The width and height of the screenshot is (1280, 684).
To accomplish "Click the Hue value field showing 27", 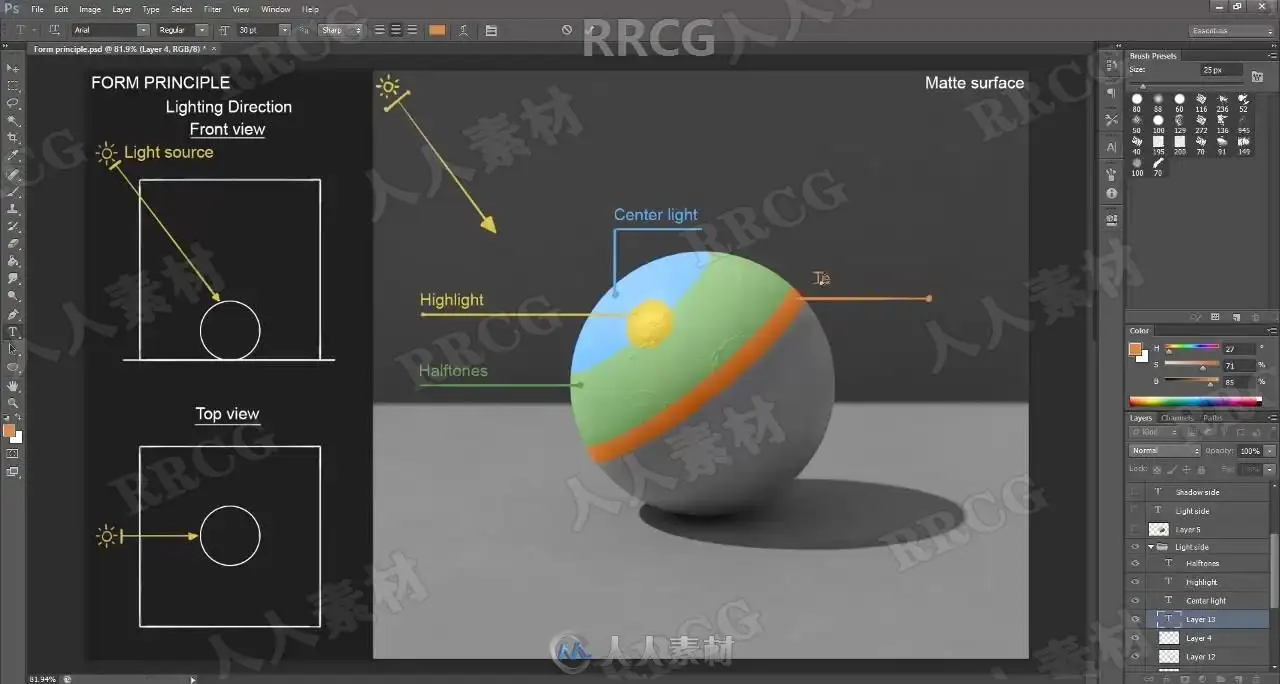I will 1238,348.
